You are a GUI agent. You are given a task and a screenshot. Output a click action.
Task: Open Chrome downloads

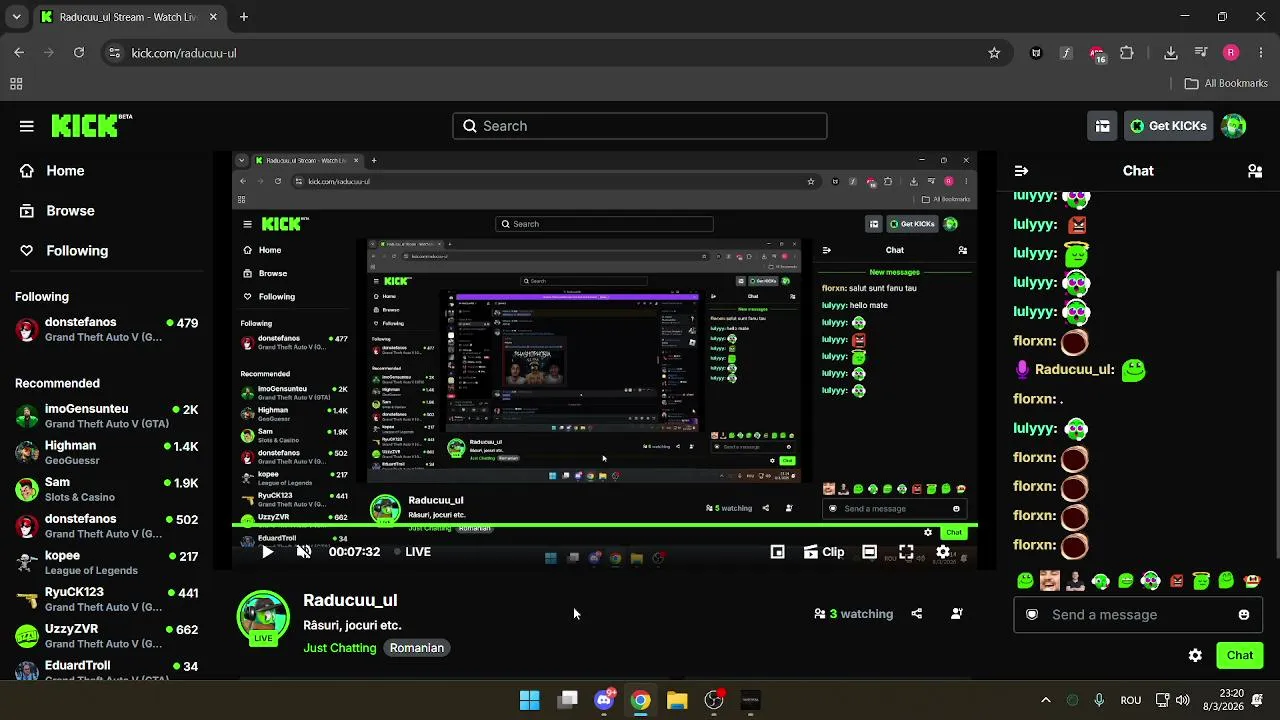tap(1171, 53)
